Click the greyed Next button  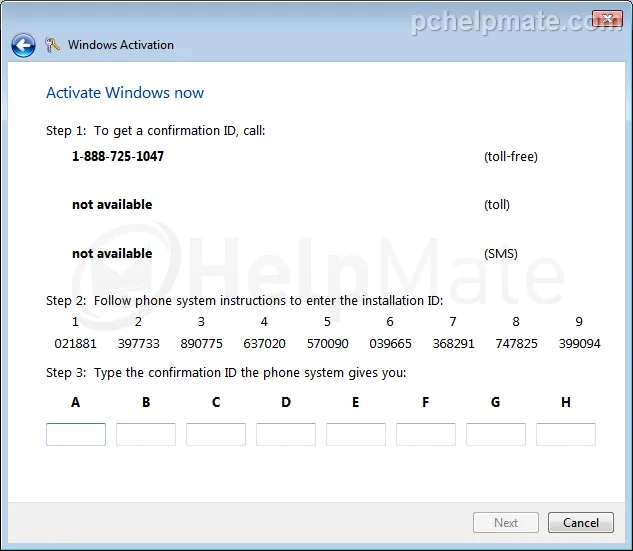click(506, 523)
